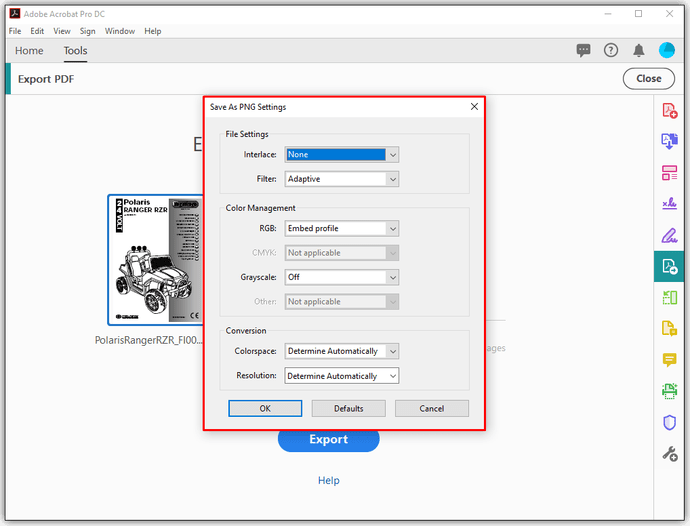Close the Save As PNG Settings dialog
Image resolution: width=690 pixels, height=526 pixels.
click(x=474, y=107)
